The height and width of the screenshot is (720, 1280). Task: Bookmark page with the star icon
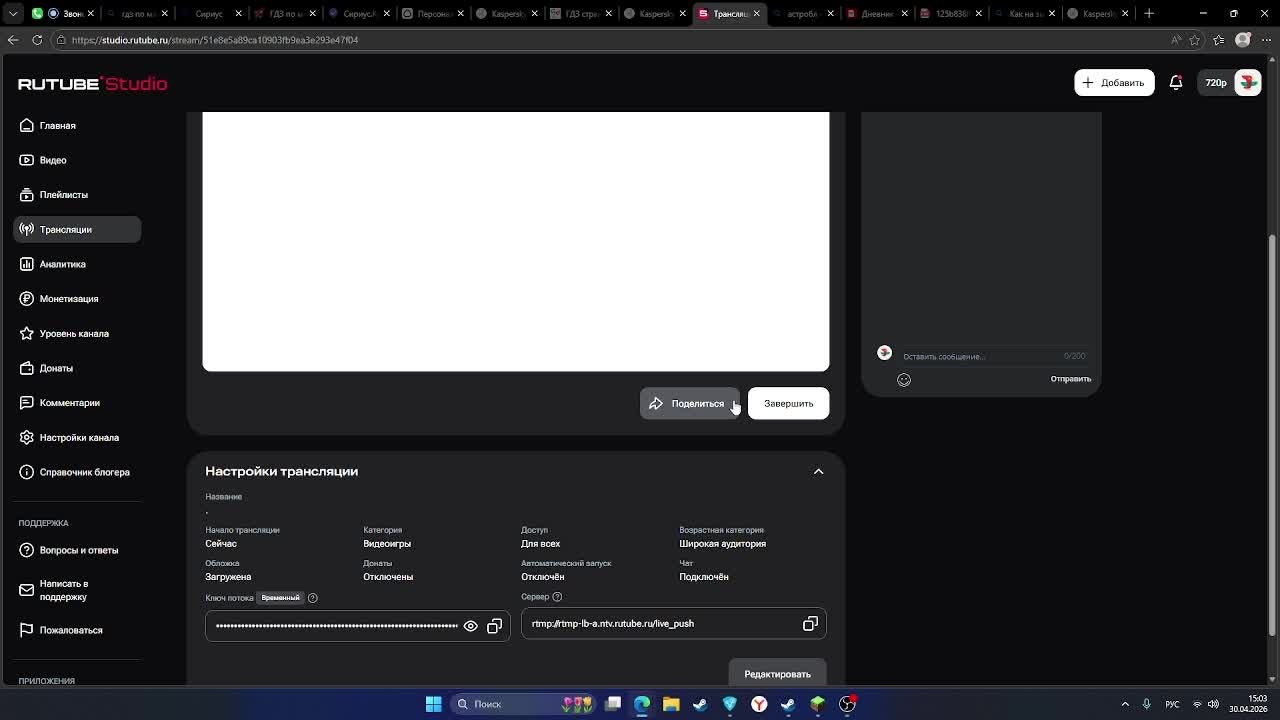tap(1194, 40)
